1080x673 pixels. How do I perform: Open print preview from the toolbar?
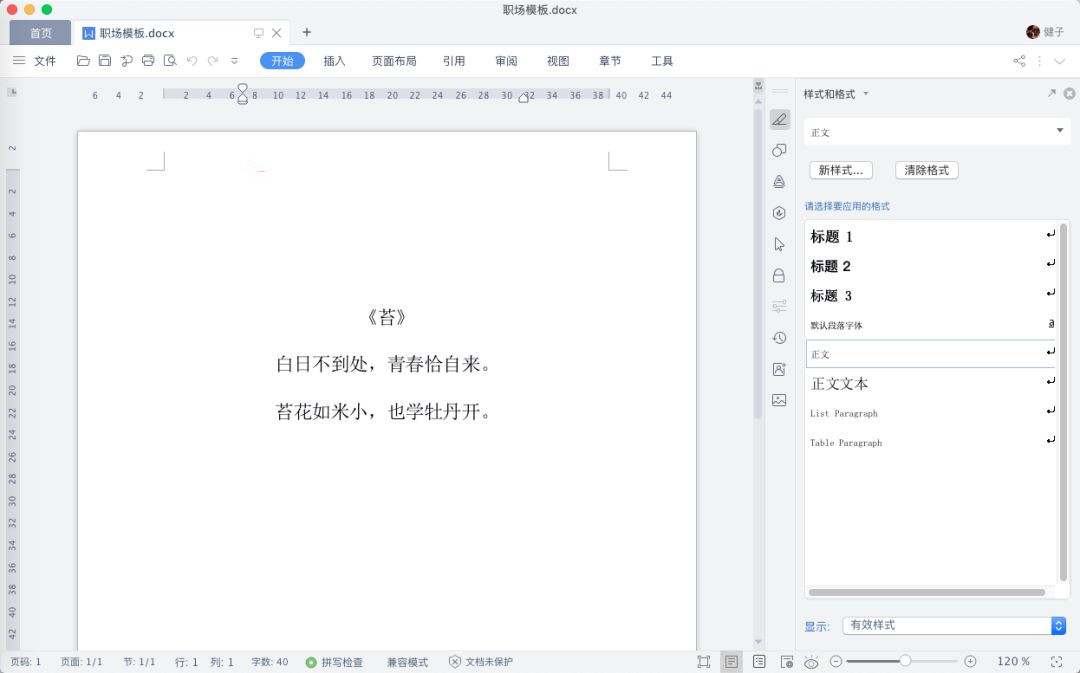(x=170, y=60)
